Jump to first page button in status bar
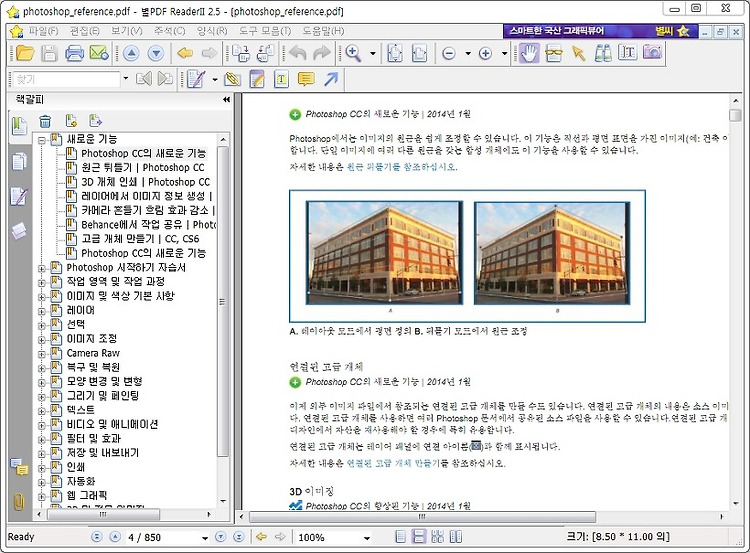The height and width of the screenshot is (553, 750). 97,537
